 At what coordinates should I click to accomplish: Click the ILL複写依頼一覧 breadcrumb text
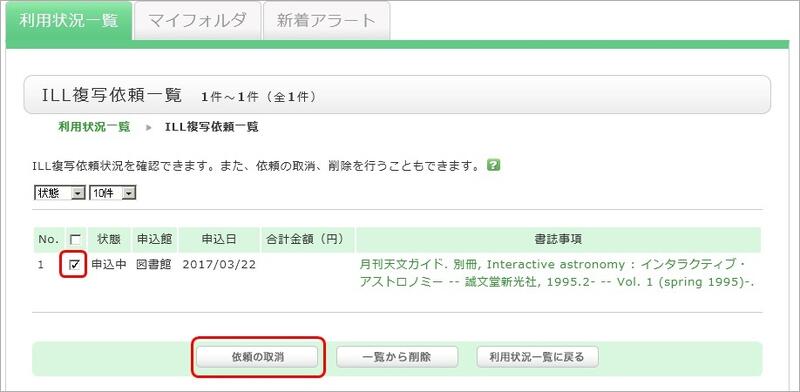[x=212, y=127]
